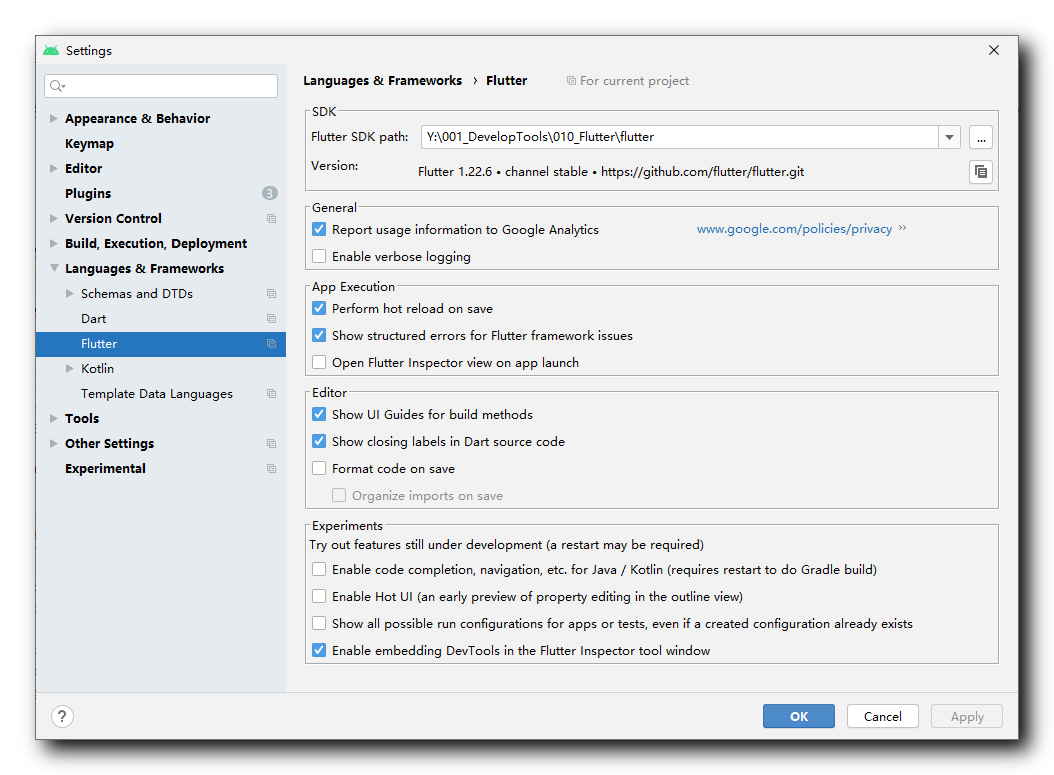Open the Flutter SDK path dropdown
Screen dimensions: 1054x775
click(x=948, y=137)
